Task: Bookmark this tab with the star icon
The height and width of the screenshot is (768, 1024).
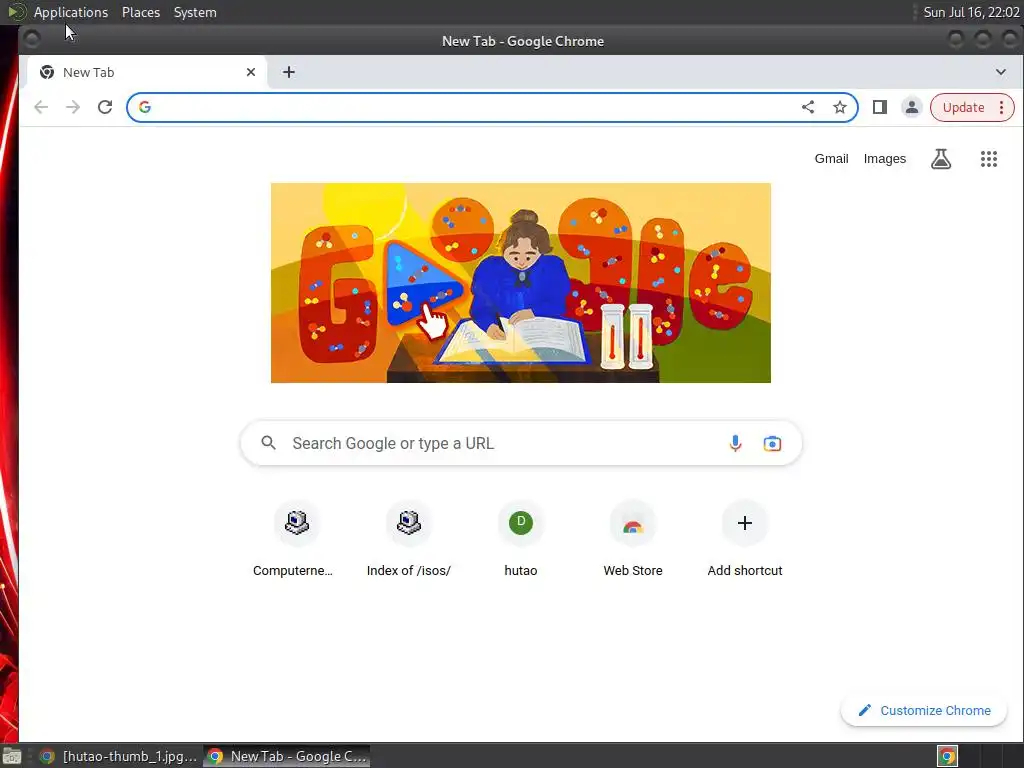Action: point(840,107)
